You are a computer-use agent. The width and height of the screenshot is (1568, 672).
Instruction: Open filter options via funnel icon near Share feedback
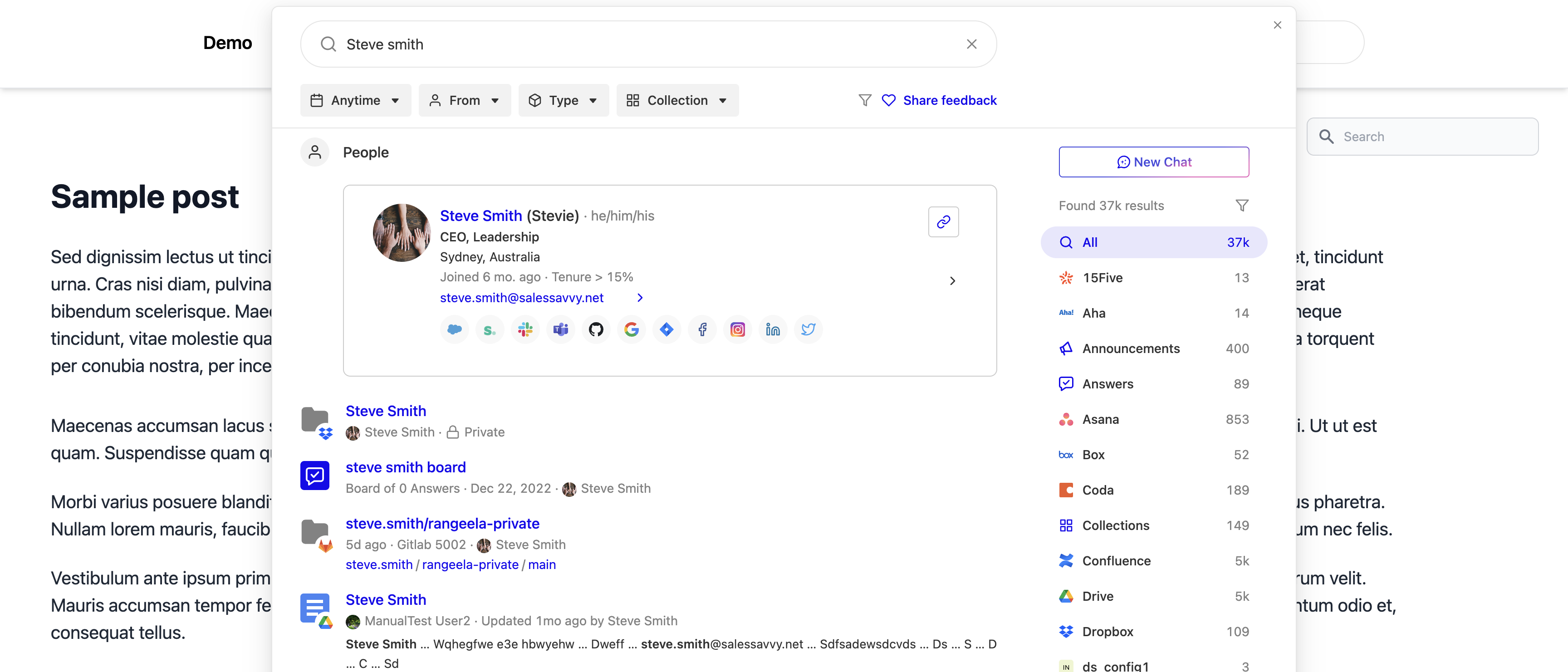864,100
